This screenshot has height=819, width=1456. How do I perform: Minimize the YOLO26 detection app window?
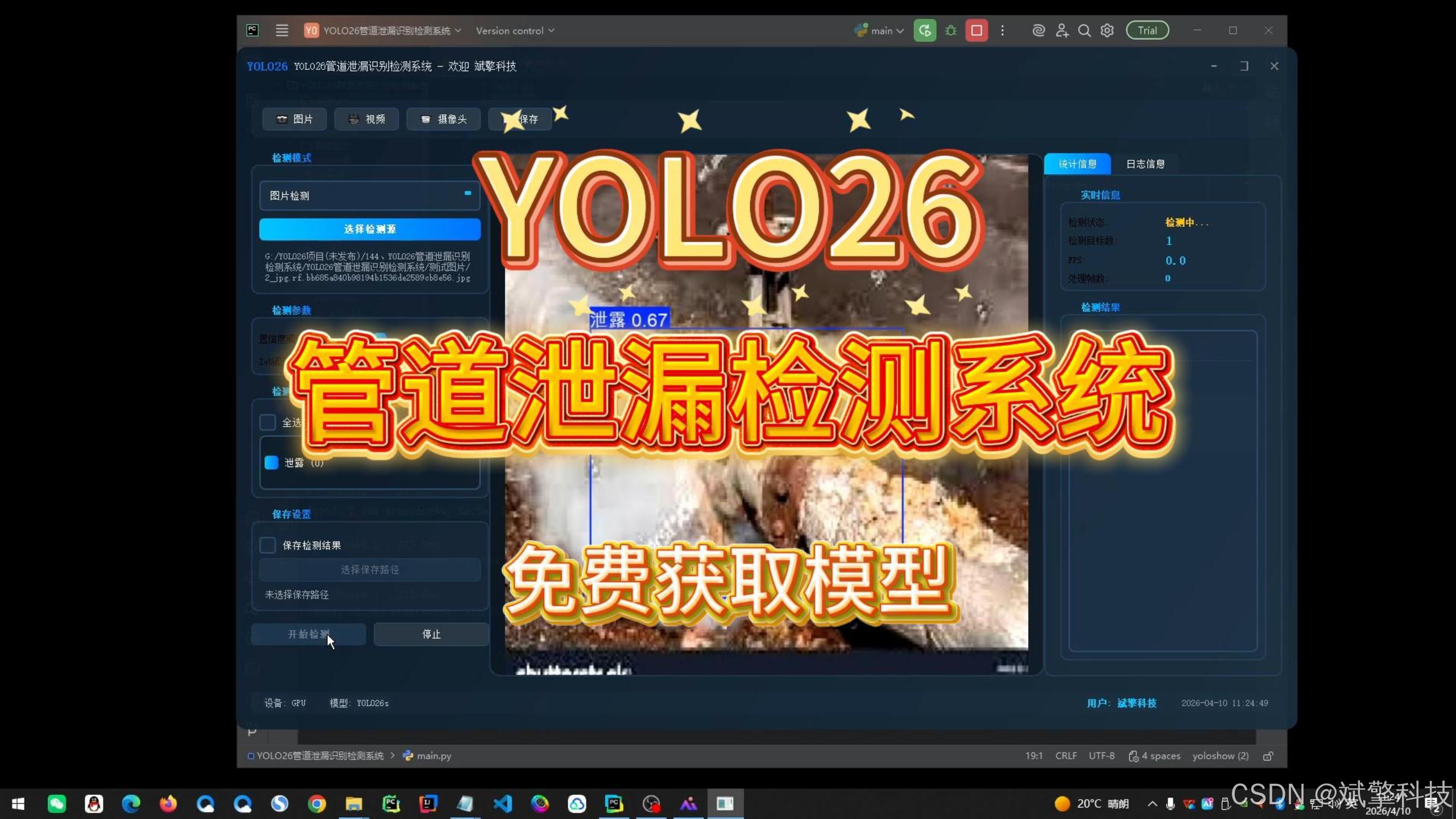(1214, 66)
